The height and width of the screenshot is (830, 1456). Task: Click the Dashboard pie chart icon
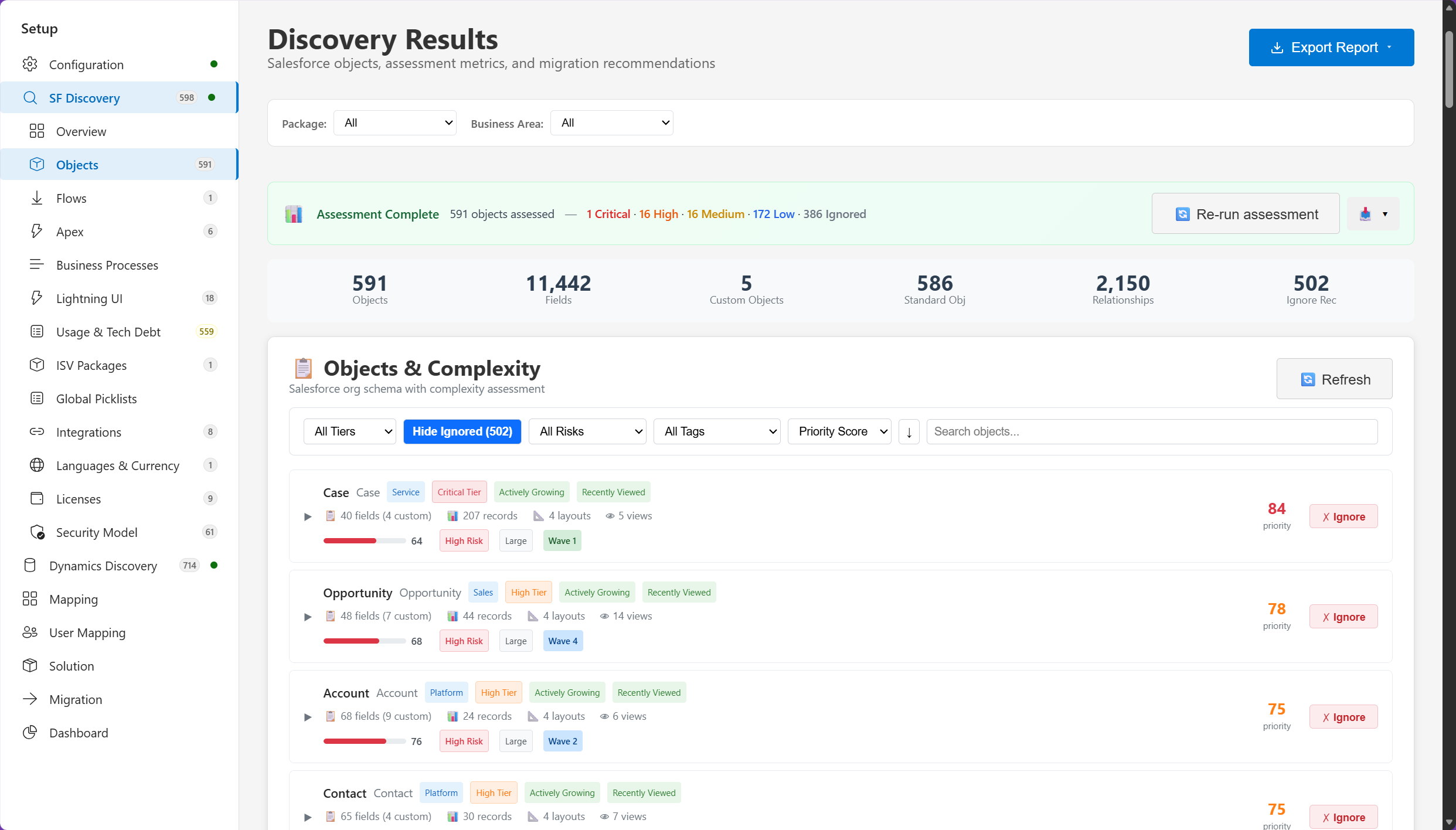click(30, 733)
